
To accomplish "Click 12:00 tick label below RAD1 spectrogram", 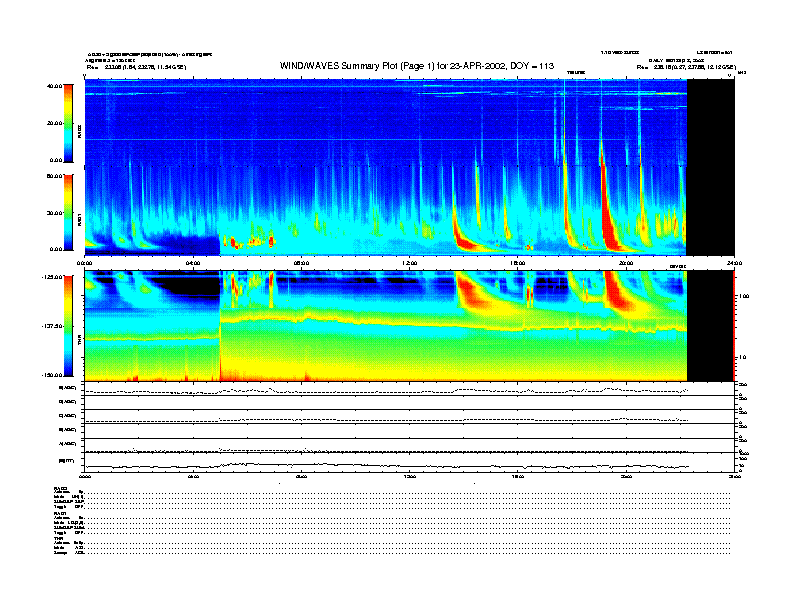I will pos(410,263).
